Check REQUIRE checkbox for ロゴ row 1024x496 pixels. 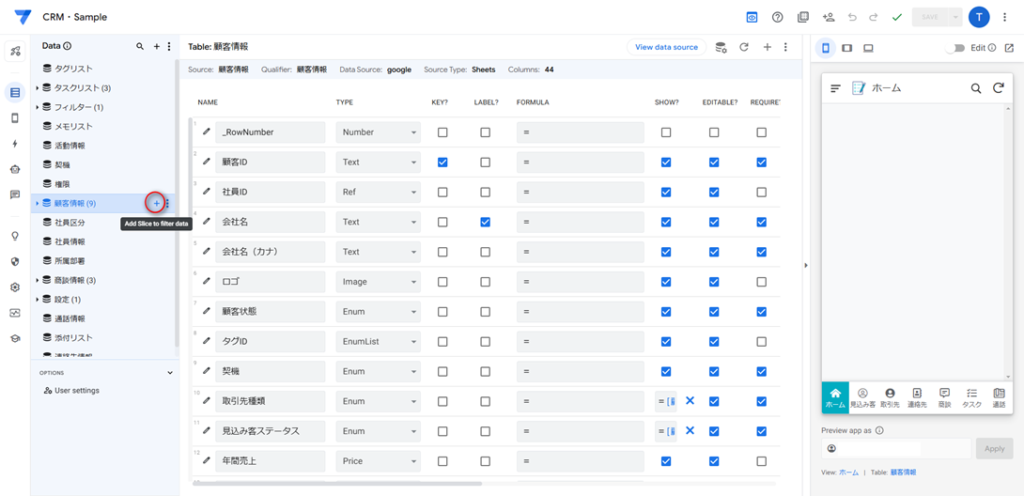pyautogui.click(x=761, y=282)
